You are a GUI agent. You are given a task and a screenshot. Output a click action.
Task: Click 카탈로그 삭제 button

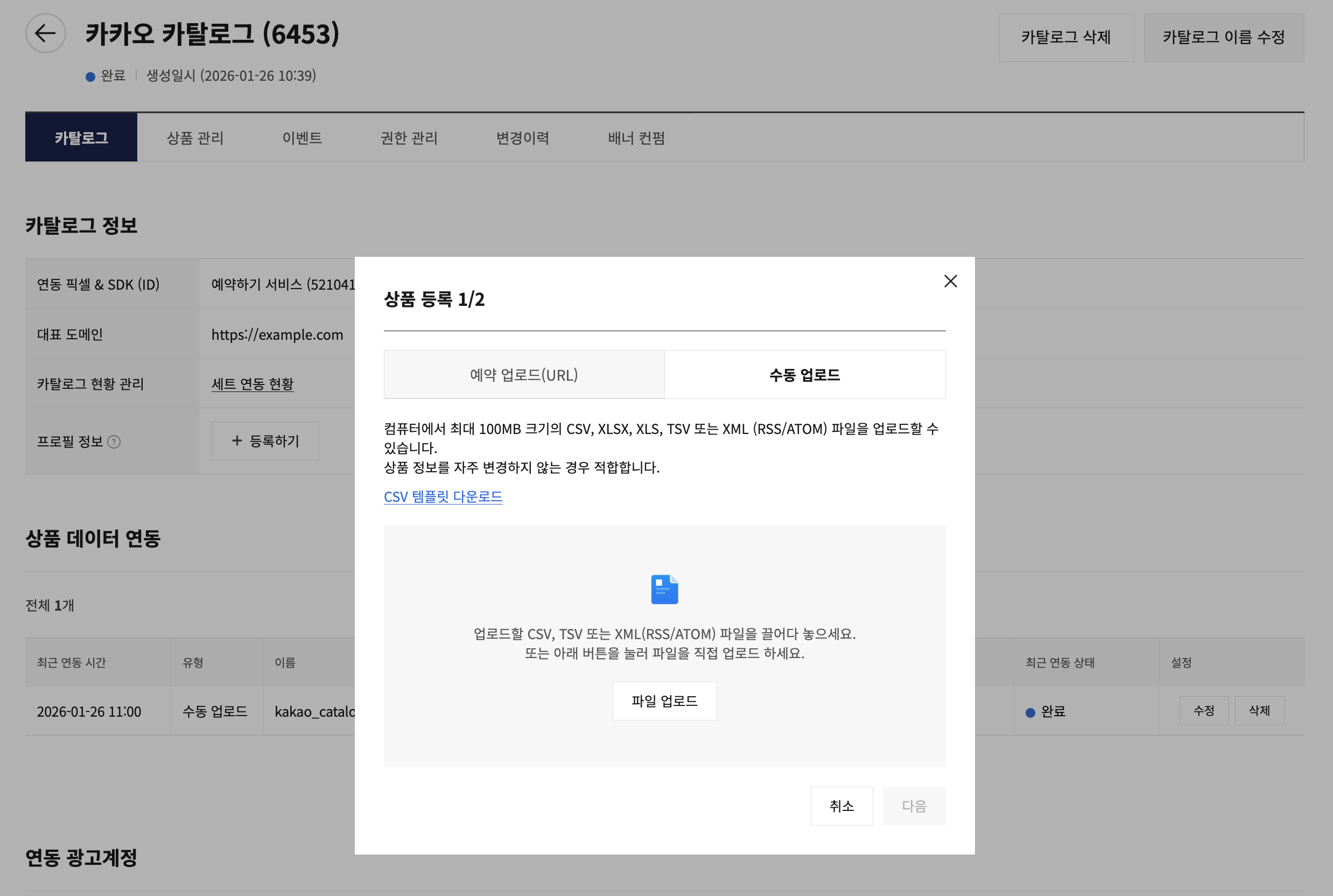click(1065, 38)
